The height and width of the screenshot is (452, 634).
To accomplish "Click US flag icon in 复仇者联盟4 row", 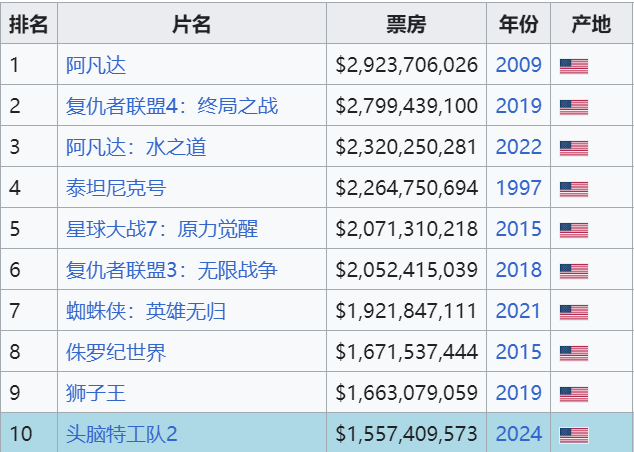I will (574, 108).
